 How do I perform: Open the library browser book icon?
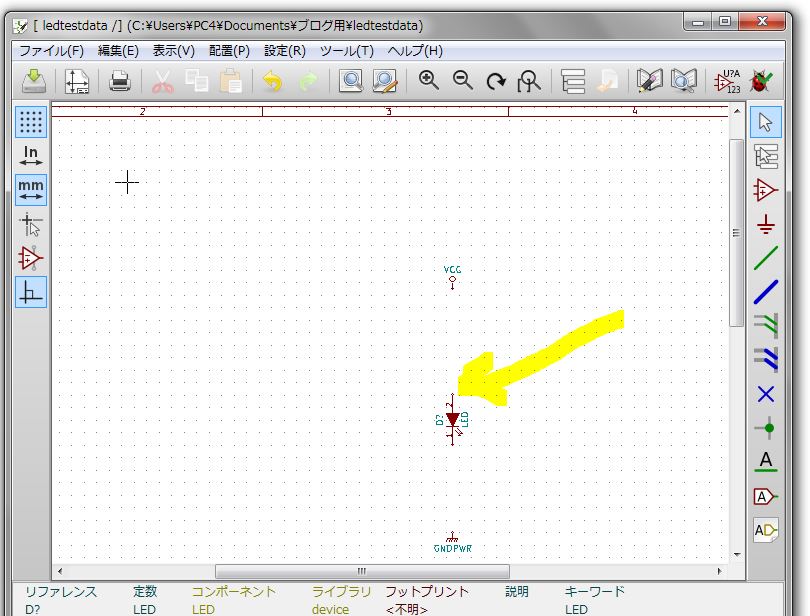coord(683,81)
